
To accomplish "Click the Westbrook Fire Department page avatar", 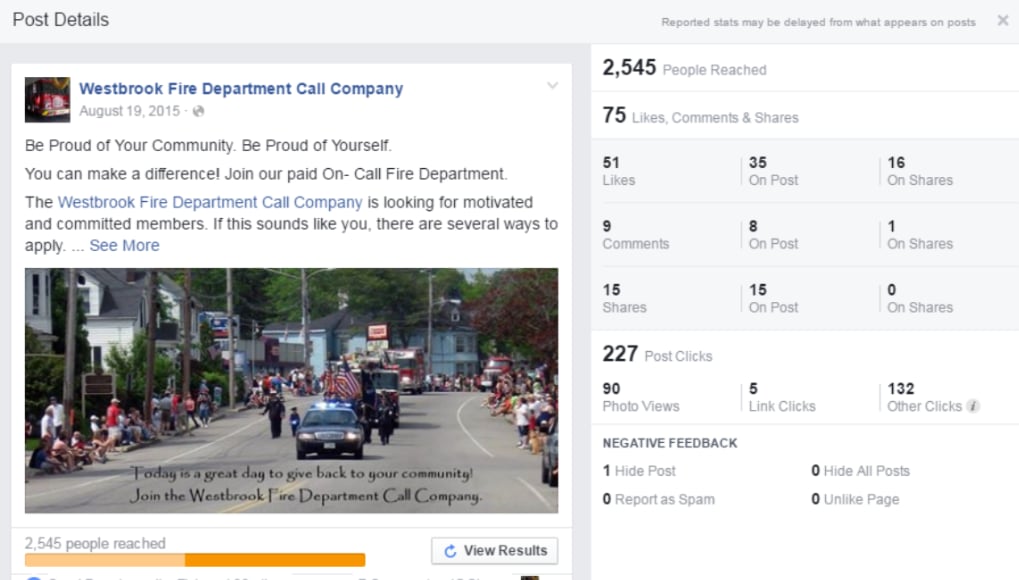I will point(47,99).
